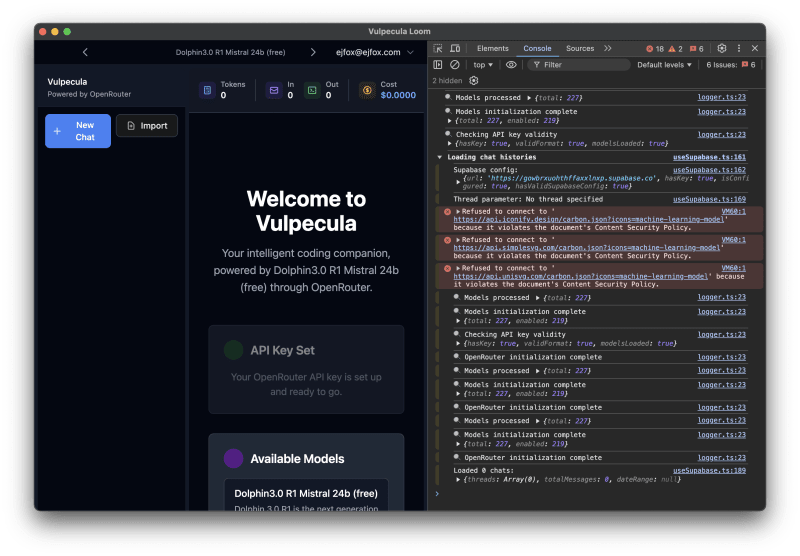Click the Import button
The image size is (800, 556).
(147, 125)
